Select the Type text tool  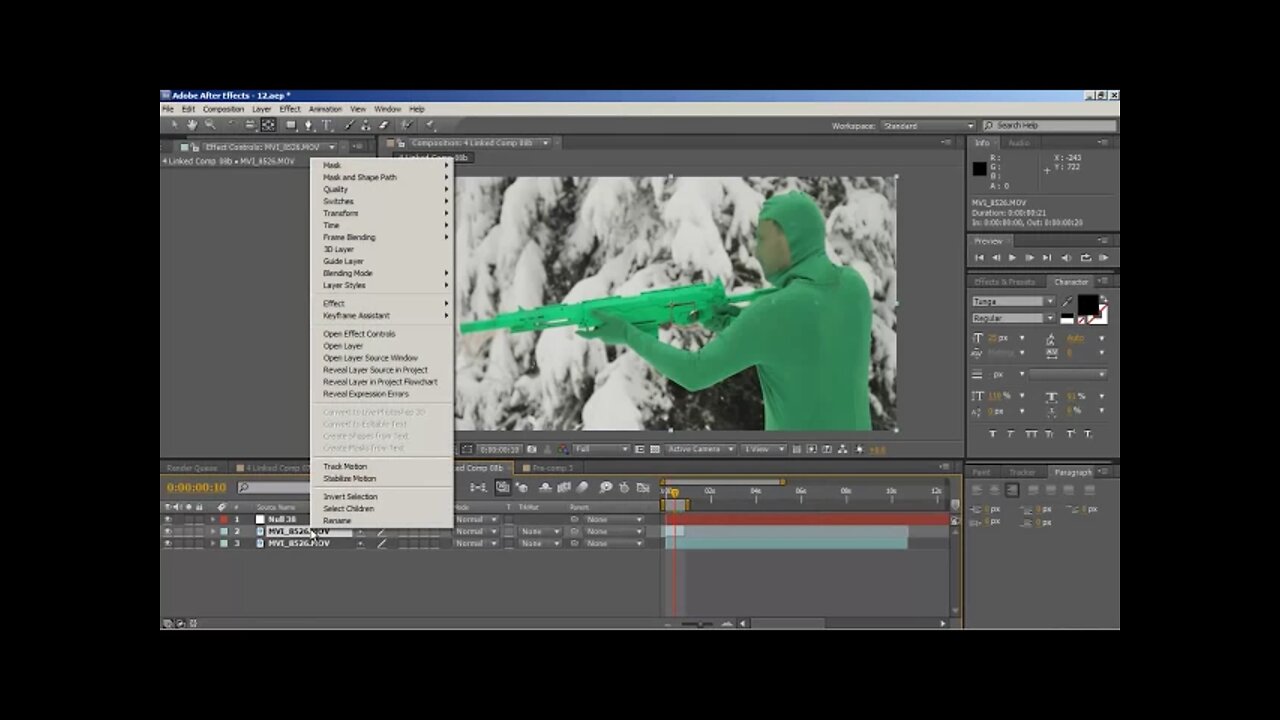(326, 125)
